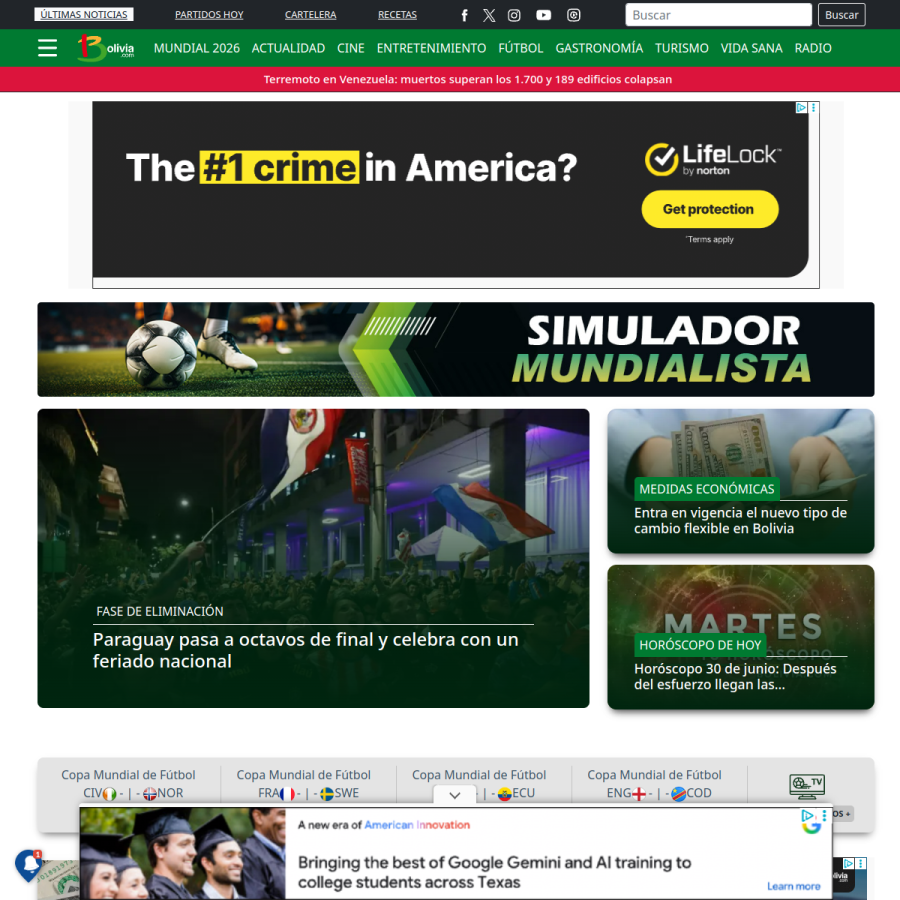
Task: Open Paraguay octavos de final article
Action: [x=306, y=650]
